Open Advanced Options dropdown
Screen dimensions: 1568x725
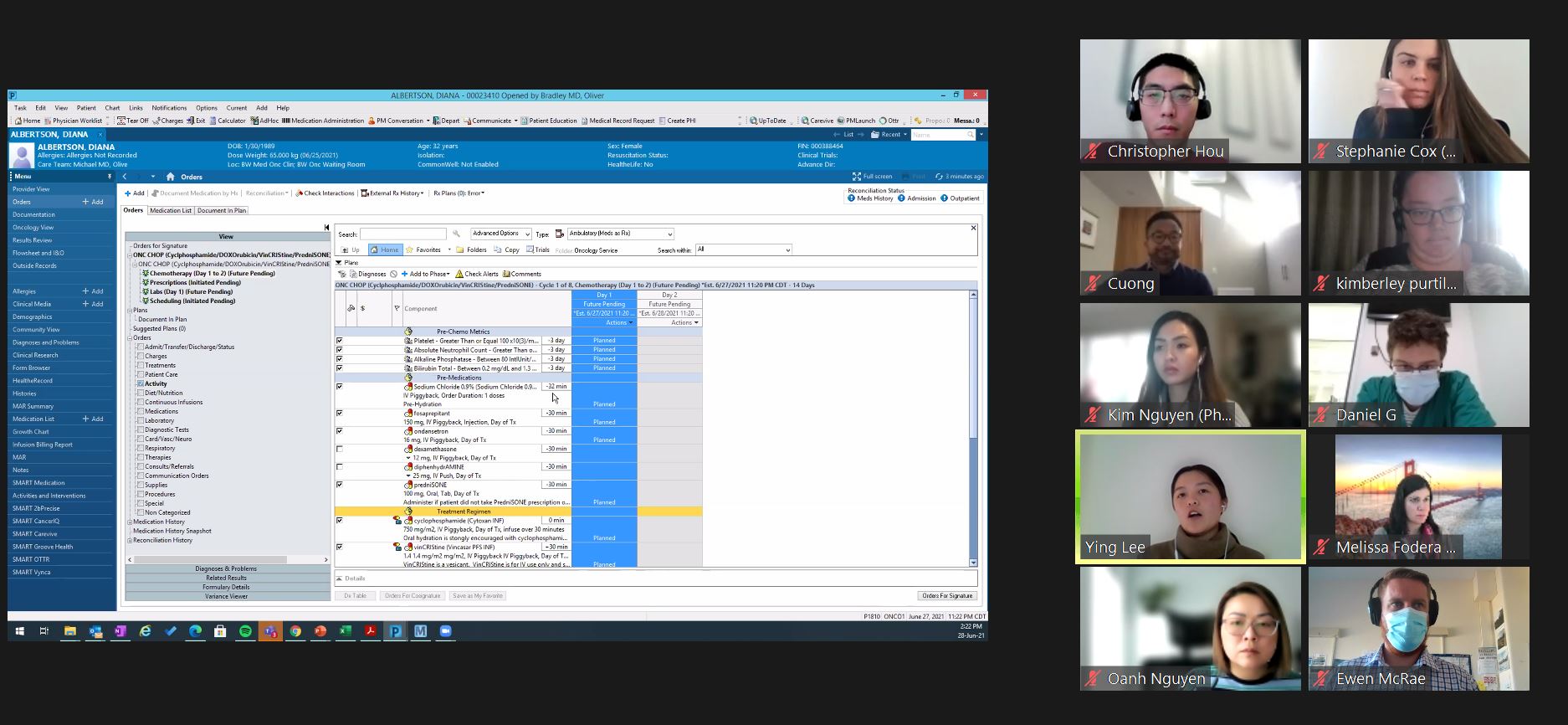click(x=500, y=234)
